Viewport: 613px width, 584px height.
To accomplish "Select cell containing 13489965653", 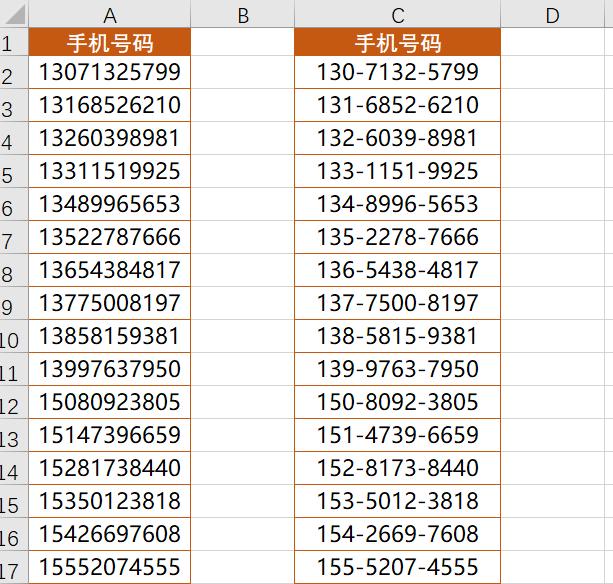I will 109,204.
